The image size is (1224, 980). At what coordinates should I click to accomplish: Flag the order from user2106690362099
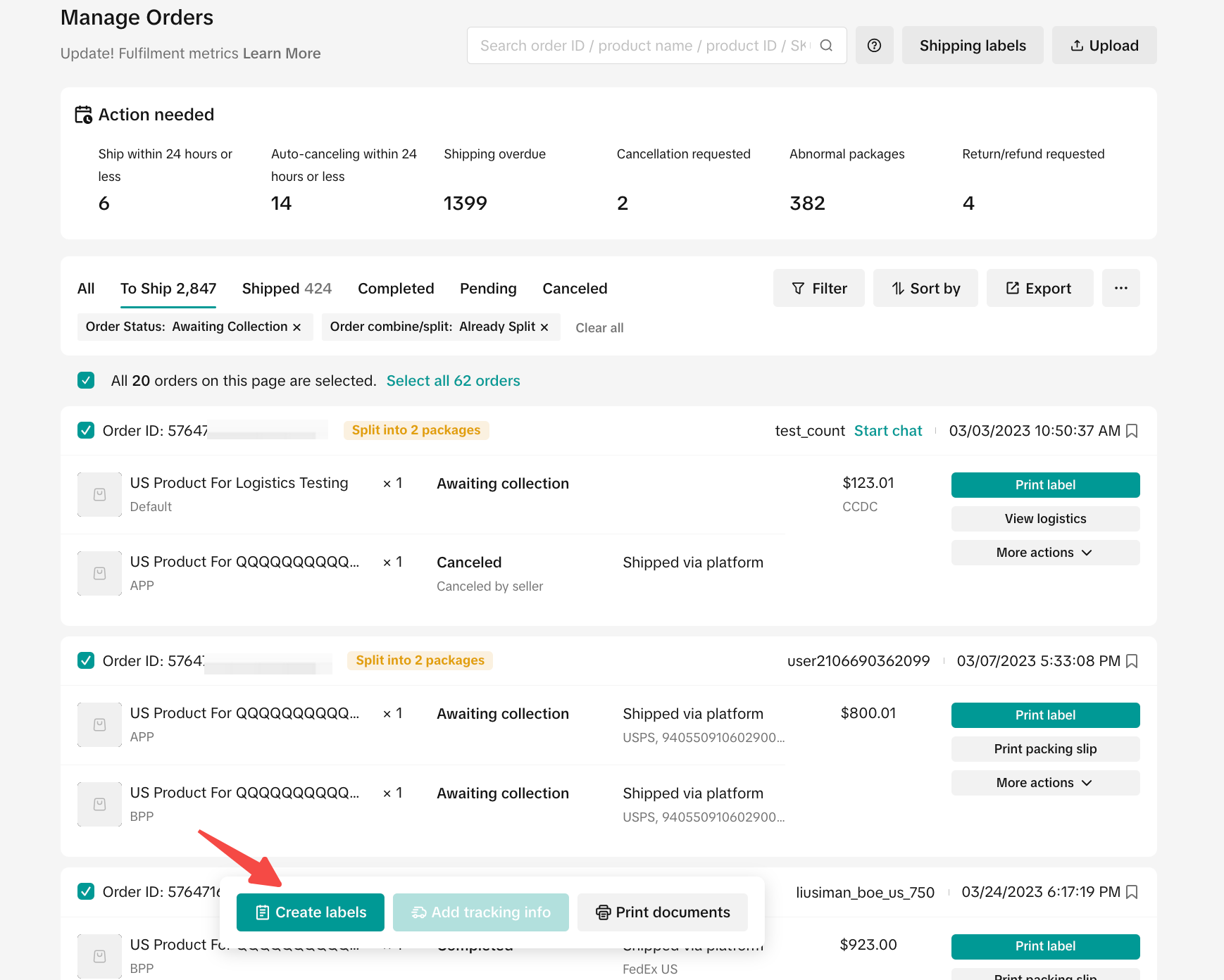pos(1132,661)
